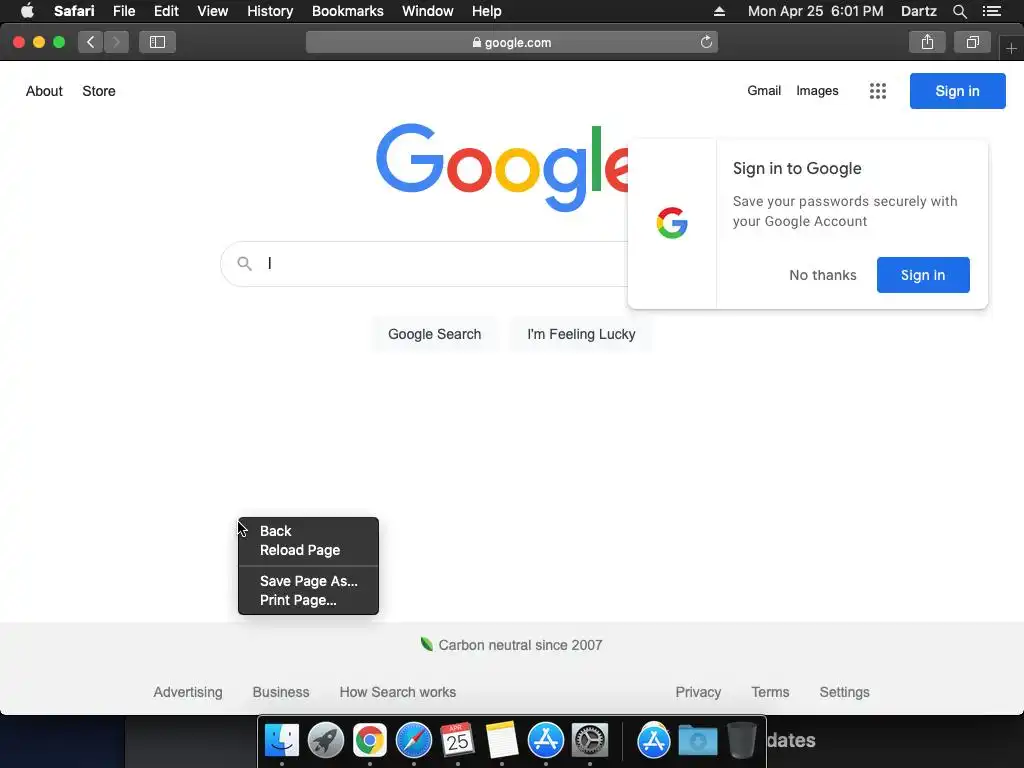1024x768 pixels.
Task: Click Sign in inside the popup
Action: click(923, 275)
